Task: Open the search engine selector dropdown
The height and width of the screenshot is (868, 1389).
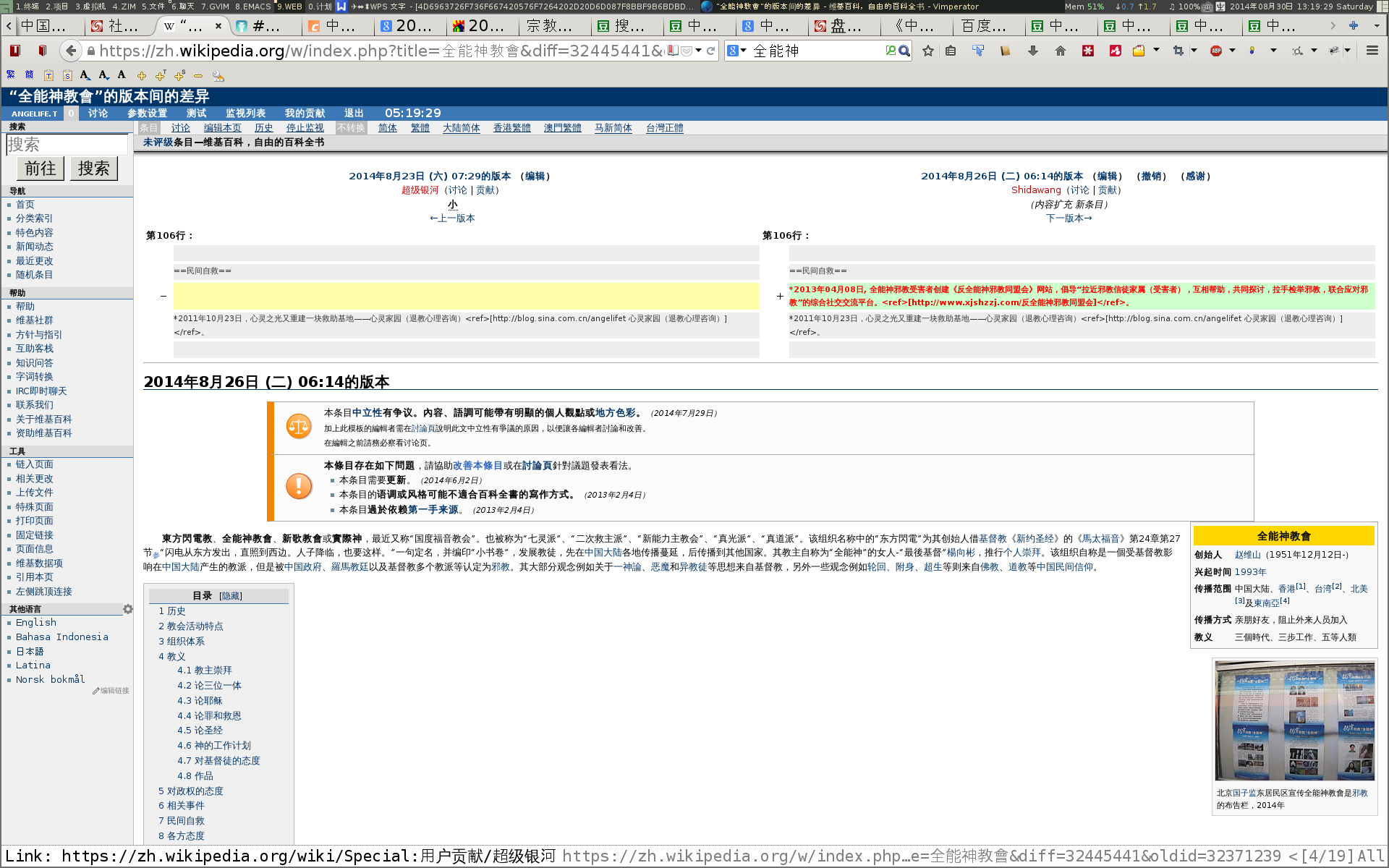Action: (x=736, y=51)
